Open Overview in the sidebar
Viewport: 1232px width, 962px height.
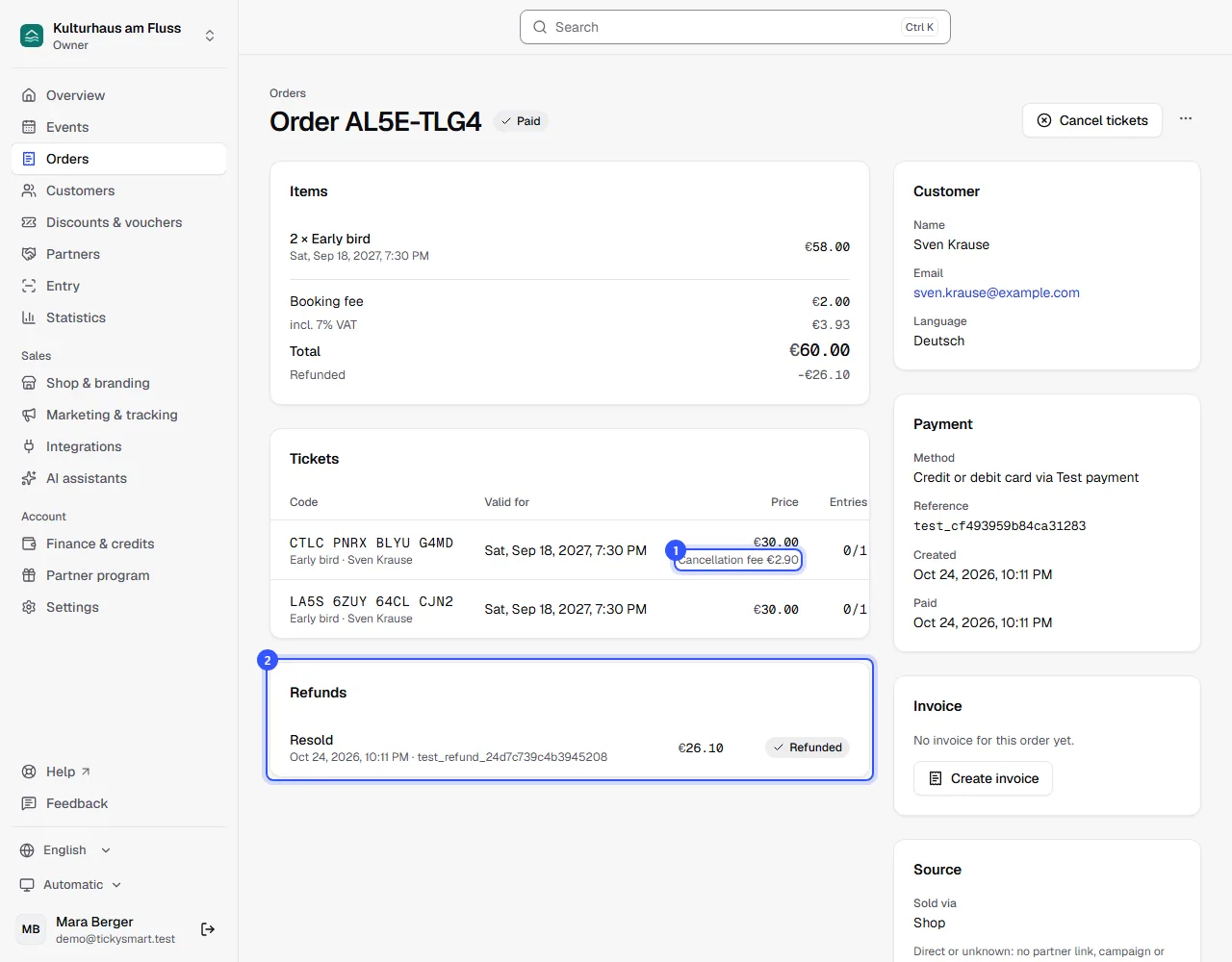[x=118, y=95]
